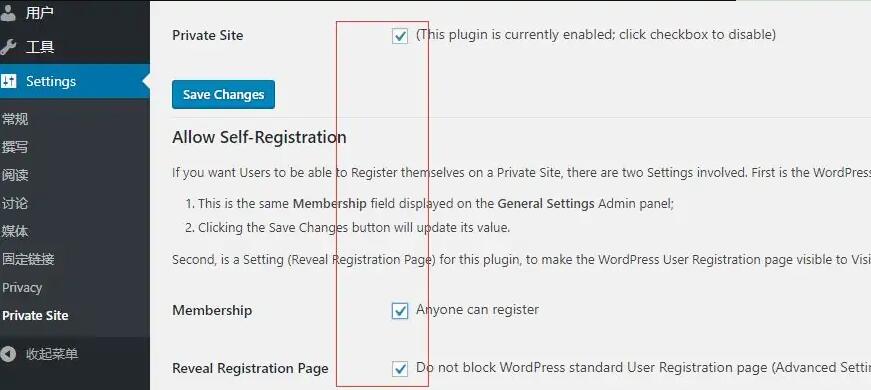
Task: Toggle the Reveal Registration Page checkbox
Action: coord(400,368)
